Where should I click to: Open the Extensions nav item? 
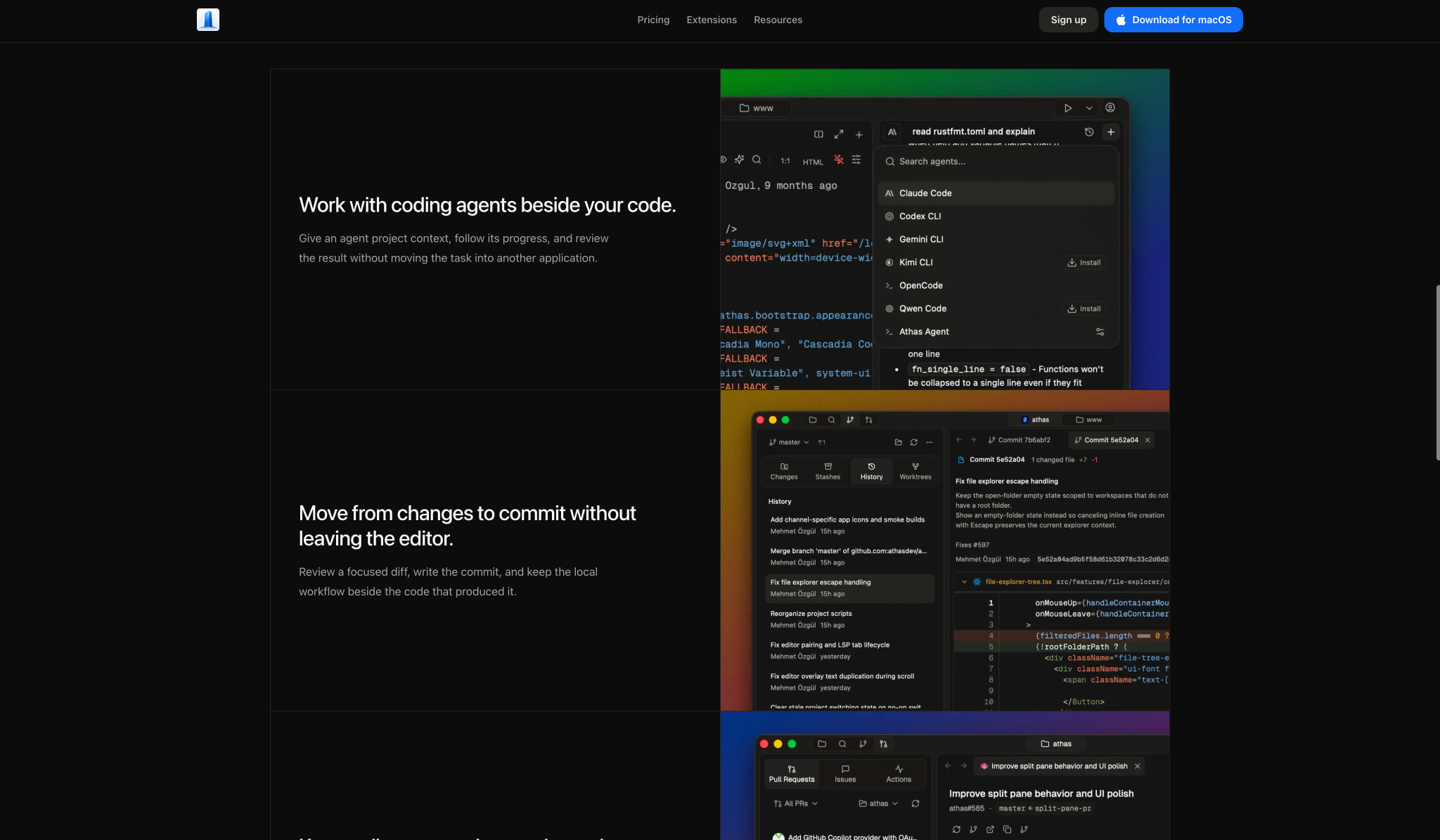[x=712, y=20]
